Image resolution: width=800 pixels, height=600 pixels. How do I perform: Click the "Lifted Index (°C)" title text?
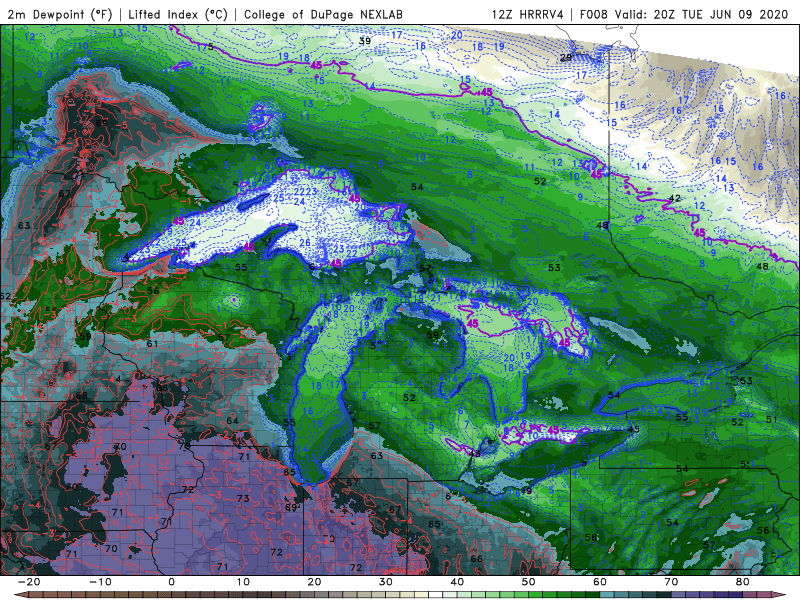coord(178,14)
